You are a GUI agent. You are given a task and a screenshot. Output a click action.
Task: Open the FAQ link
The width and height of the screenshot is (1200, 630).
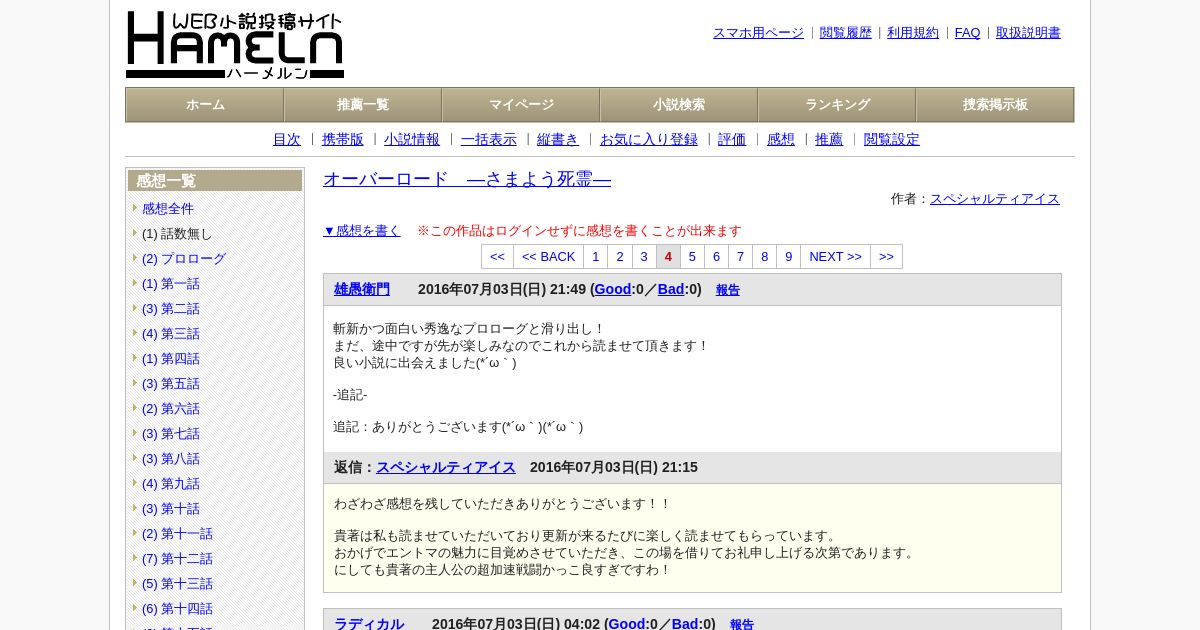click(x=968, y=33)
